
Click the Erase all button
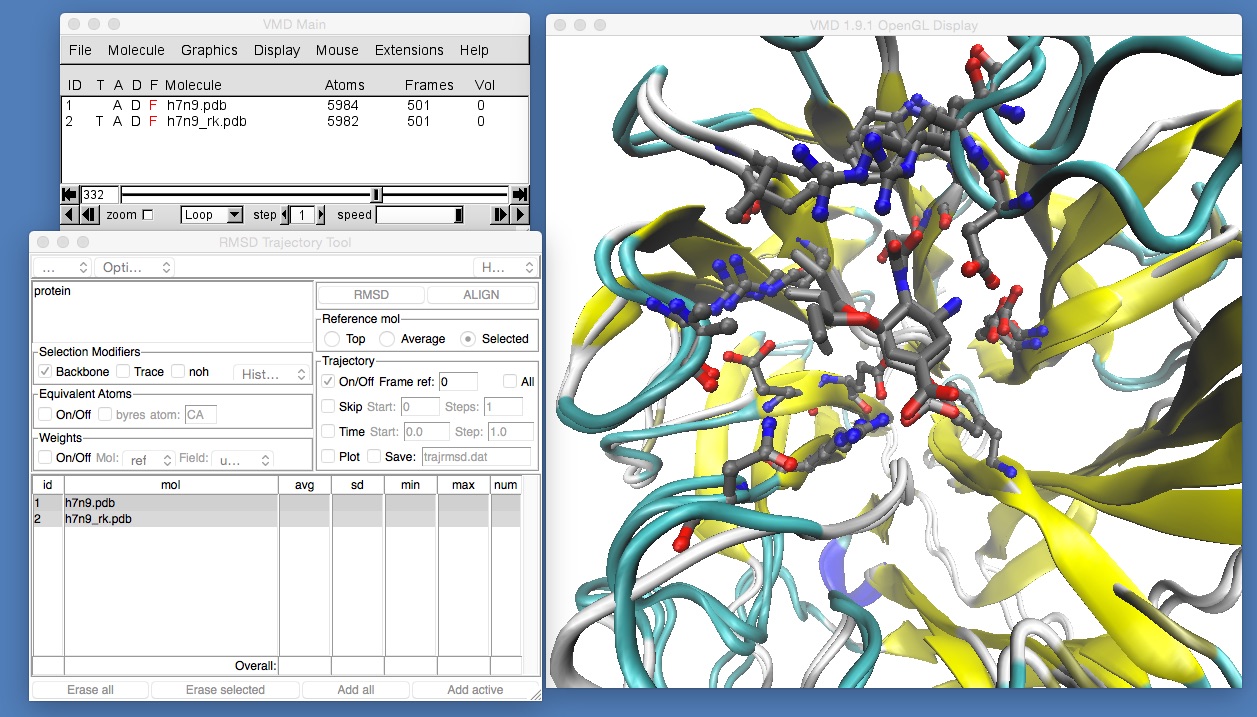pyautogui.click(x=89, y=689)
